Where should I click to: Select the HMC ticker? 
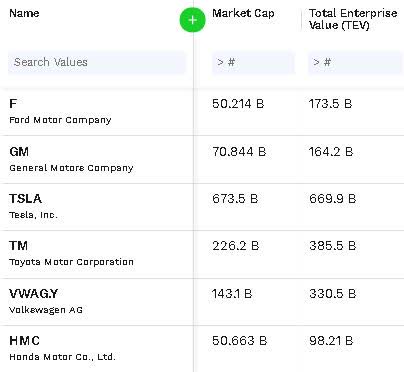[25, 341]
